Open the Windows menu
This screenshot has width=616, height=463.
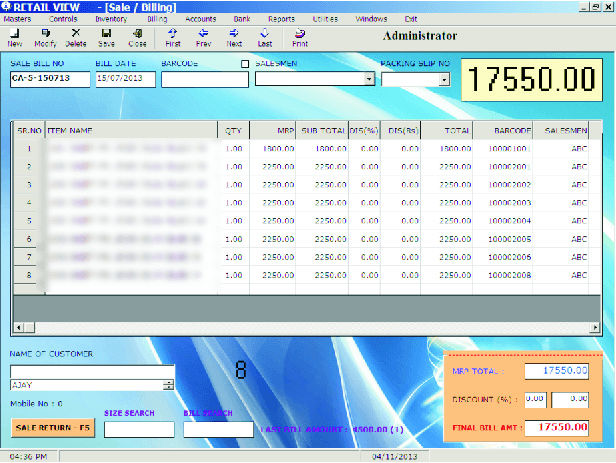point(371,19)
